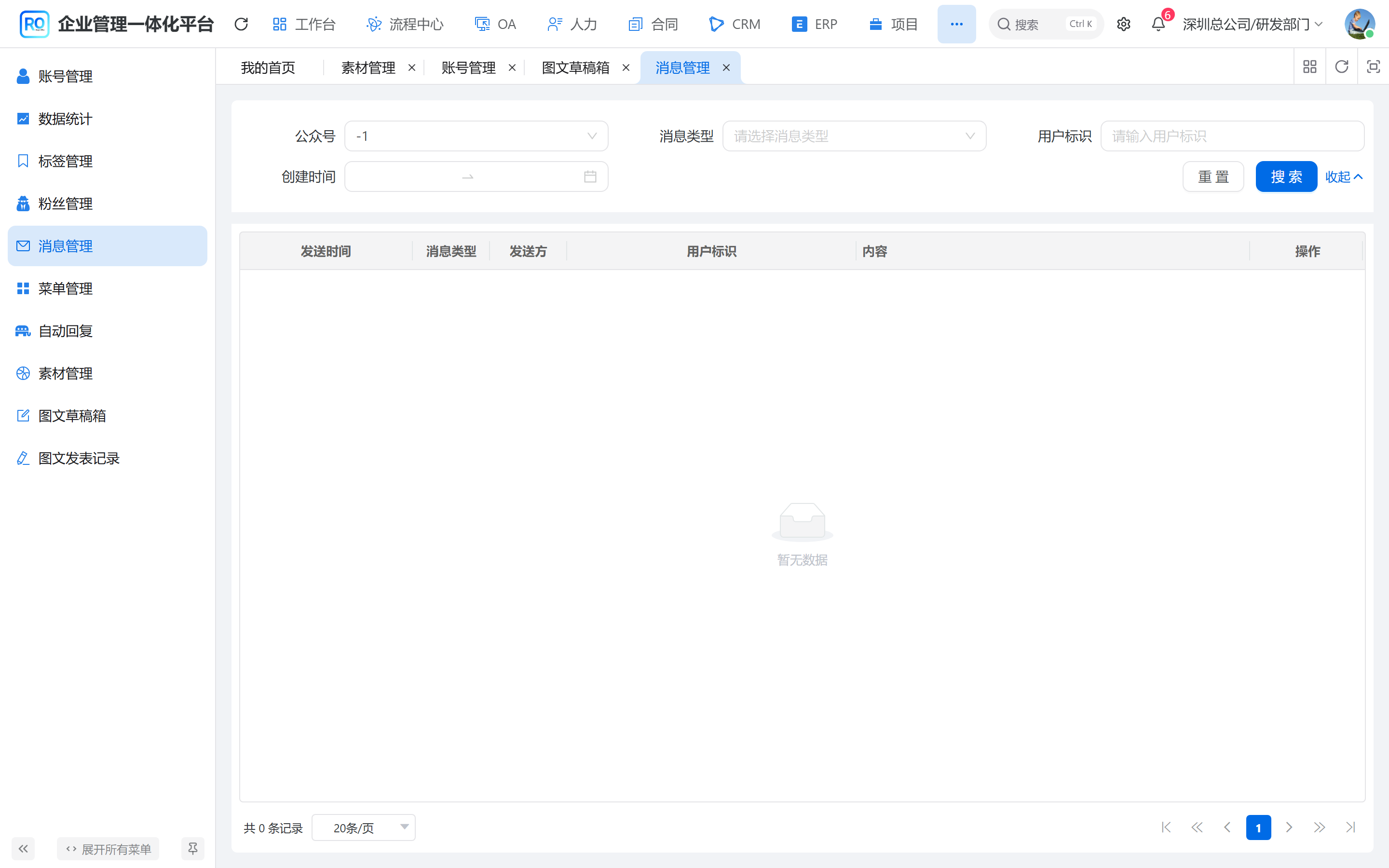Pin the sidebar menu
1389x868 pixels.
click(x=193, y=849)
